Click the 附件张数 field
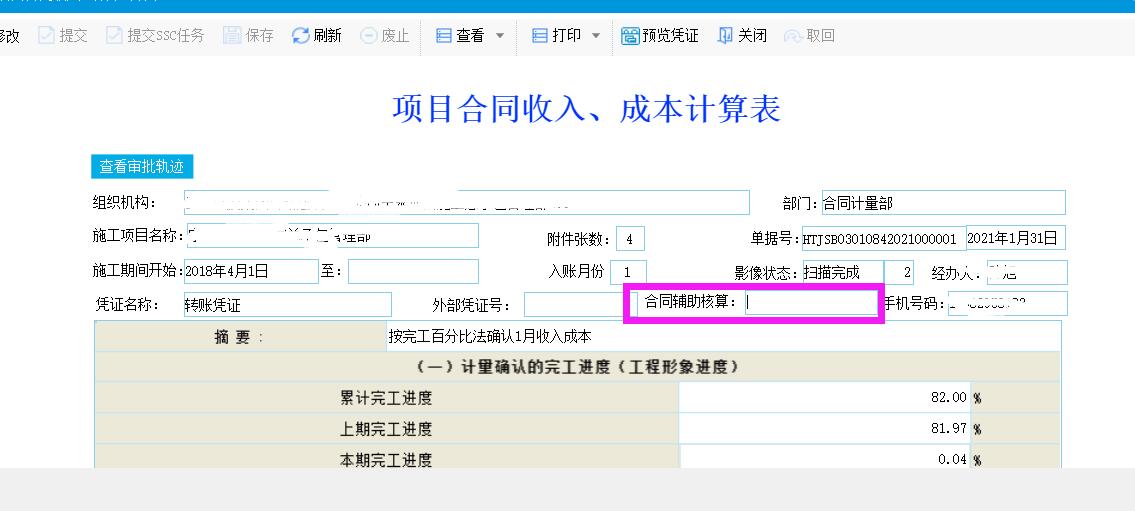Viewport: 1135px width, 511px height. [630, 239]
